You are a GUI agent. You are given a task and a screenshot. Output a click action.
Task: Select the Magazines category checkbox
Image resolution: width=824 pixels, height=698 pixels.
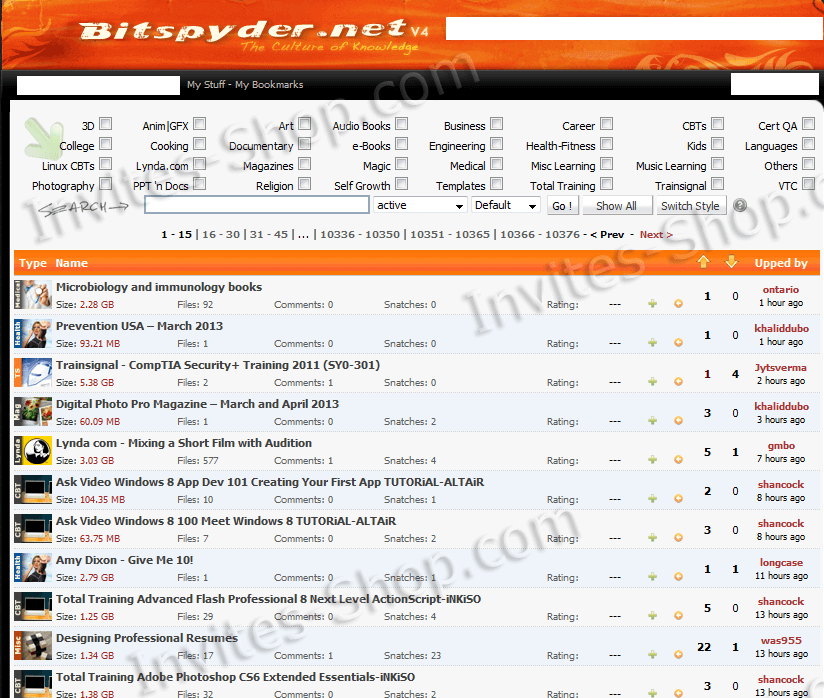click(x=304, y=163)
